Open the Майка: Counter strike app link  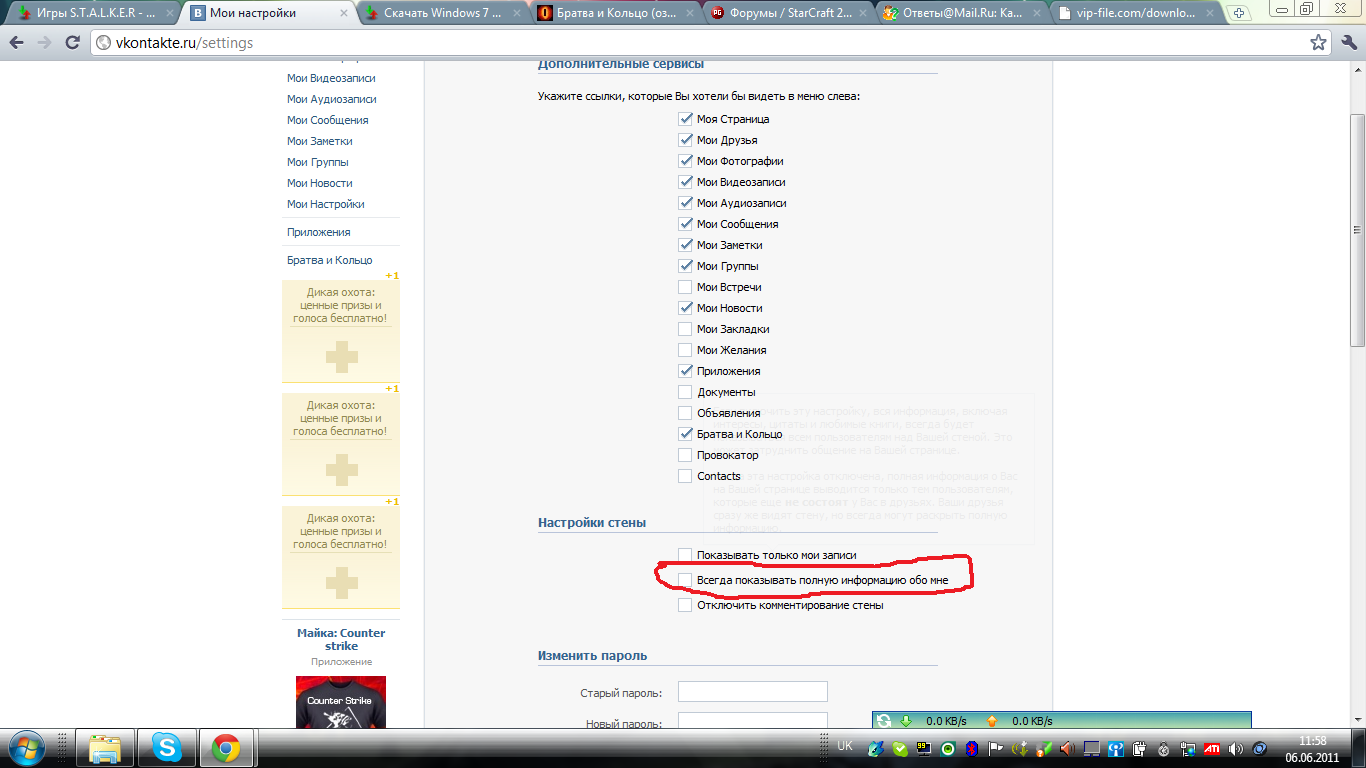pyautogui.click(x=341, y=639)
